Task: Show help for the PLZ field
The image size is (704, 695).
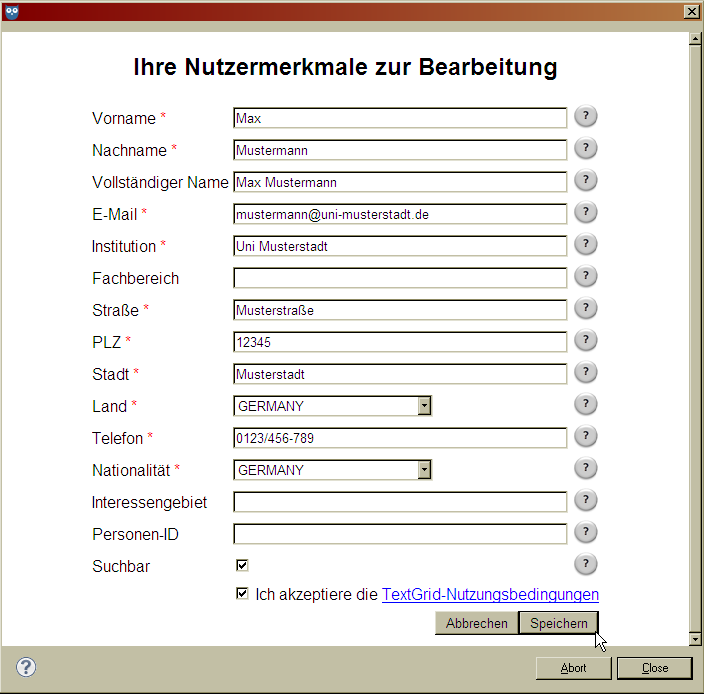Action: click(586, 341)
